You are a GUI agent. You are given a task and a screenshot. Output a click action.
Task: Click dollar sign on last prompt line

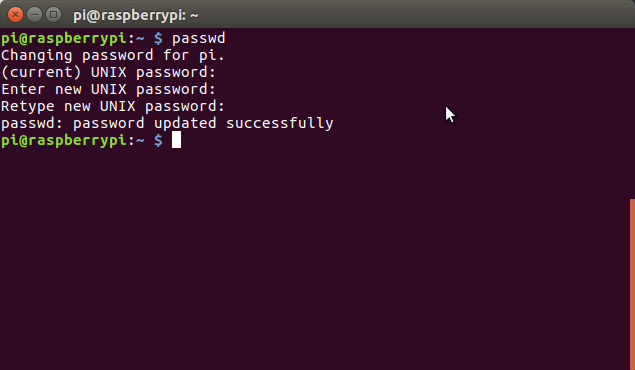click(x=158, y=140)
